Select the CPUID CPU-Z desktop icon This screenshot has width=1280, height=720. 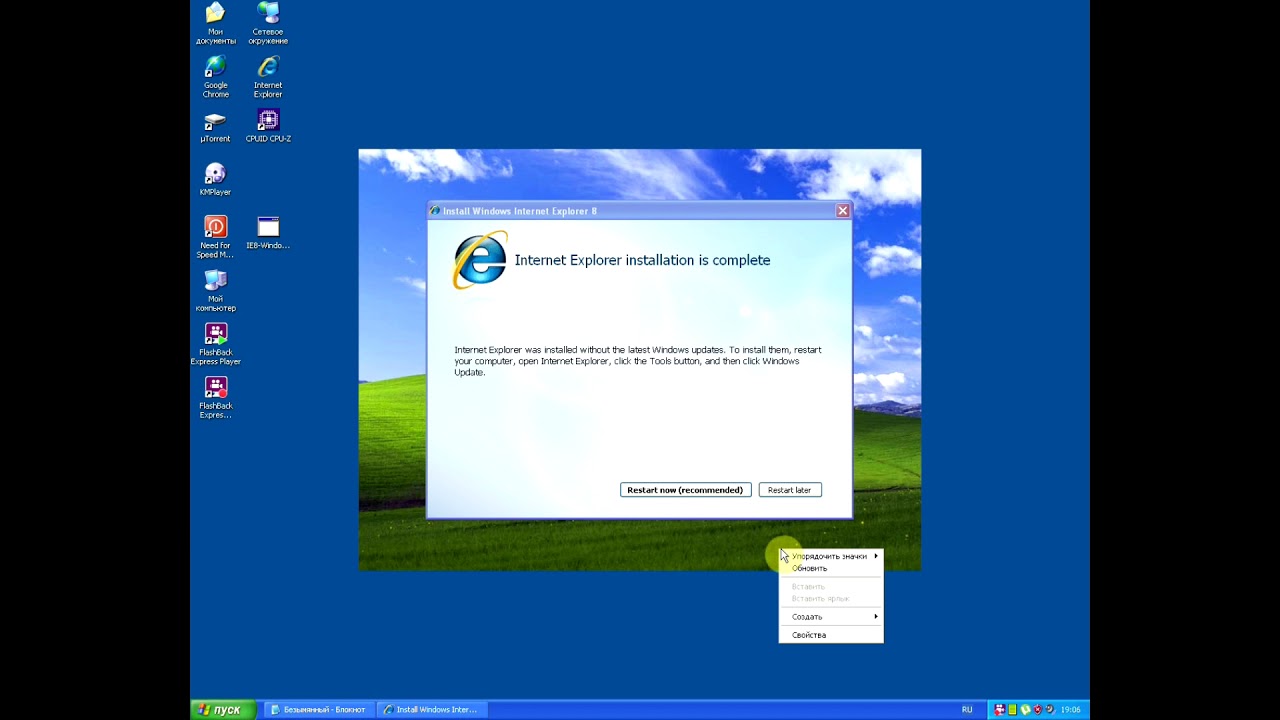268,127
